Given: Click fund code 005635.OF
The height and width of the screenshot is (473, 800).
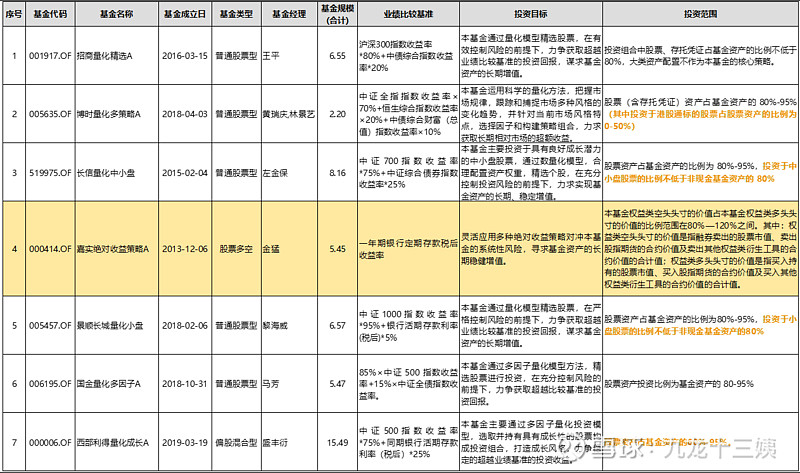Looking at the screenshot, I should (50, 114).
